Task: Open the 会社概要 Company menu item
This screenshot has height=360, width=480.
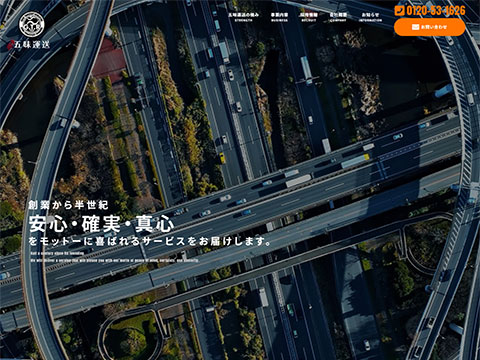Action: (x=338, y=17)
